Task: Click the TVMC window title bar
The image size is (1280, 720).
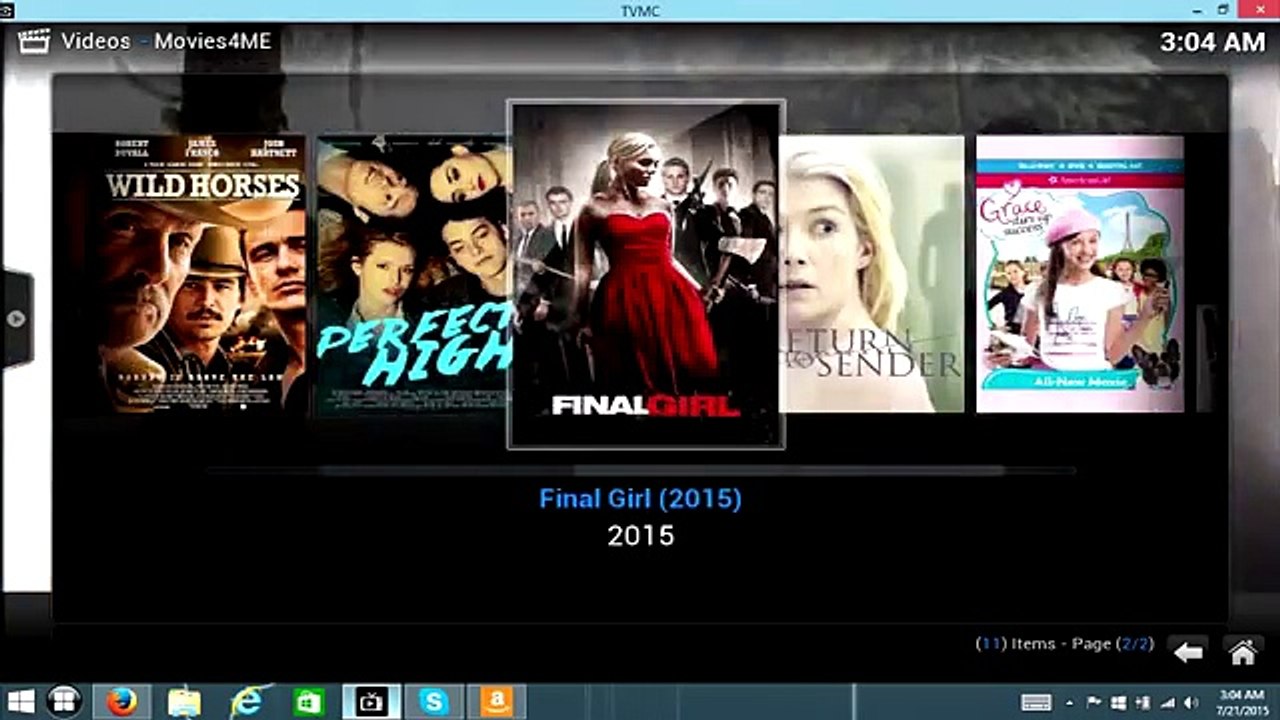Action: pos(640,10)
